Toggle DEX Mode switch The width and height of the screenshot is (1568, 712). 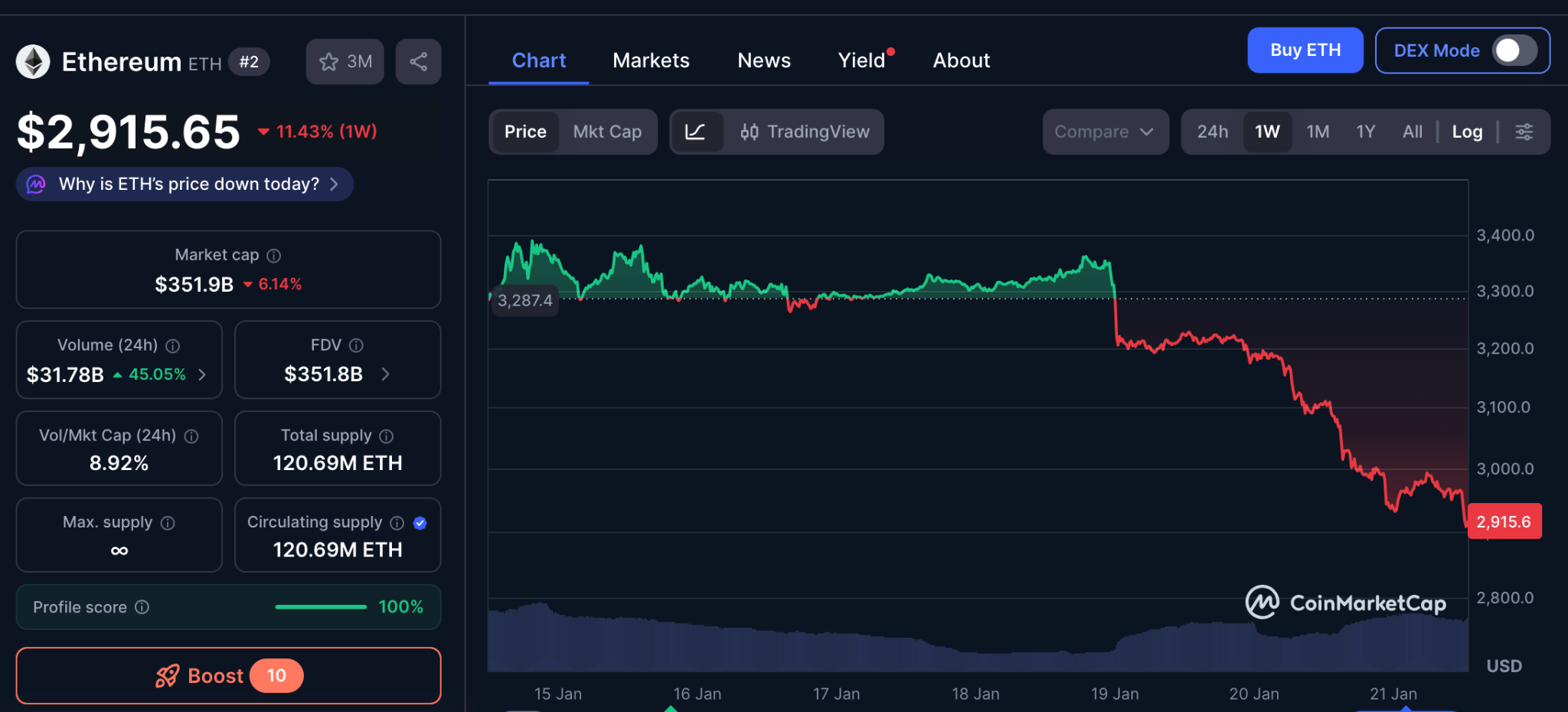click(x=1514, y=51)
